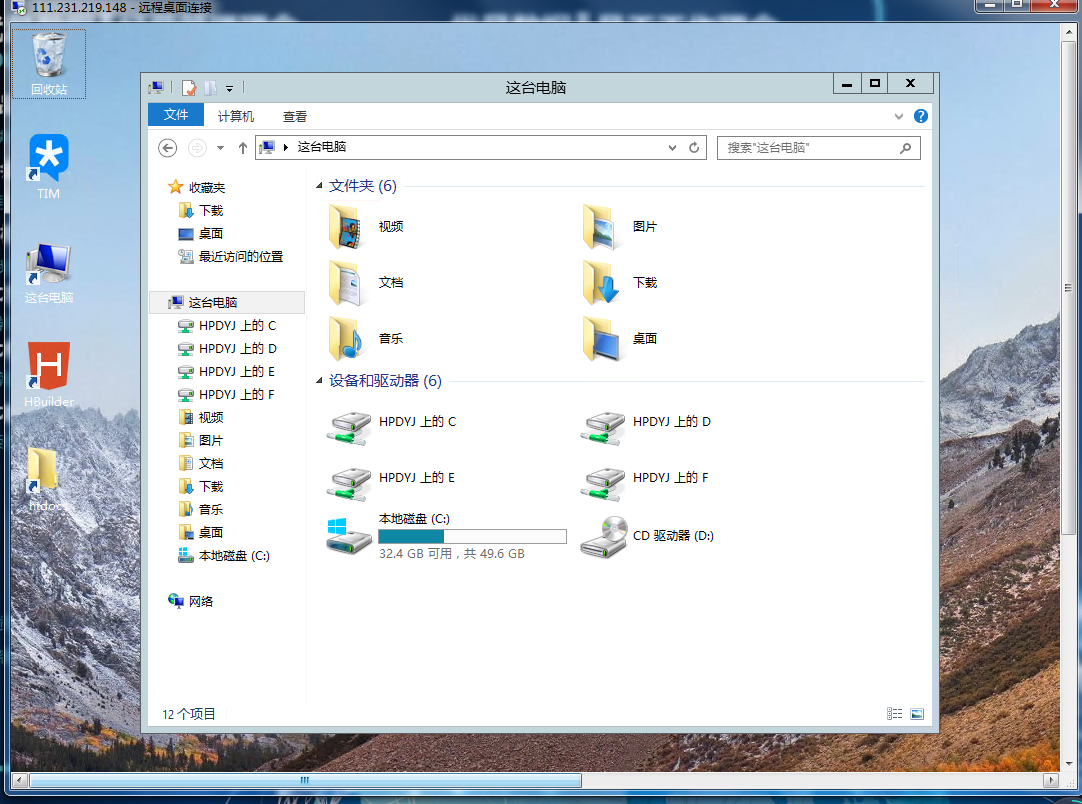Select drive HPDYJ 上的 F in main pane
This screenshot has height=804, width=1082.
click(645, 482)
